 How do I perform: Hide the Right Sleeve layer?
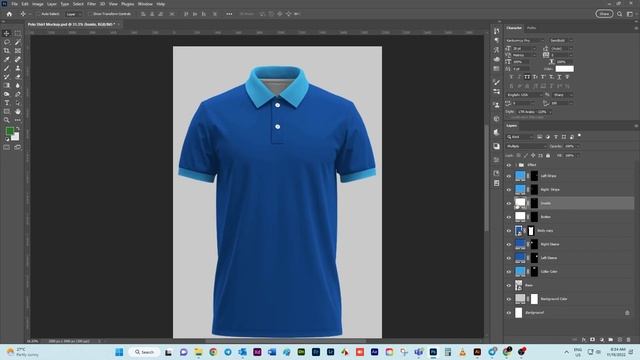[509, 244]
